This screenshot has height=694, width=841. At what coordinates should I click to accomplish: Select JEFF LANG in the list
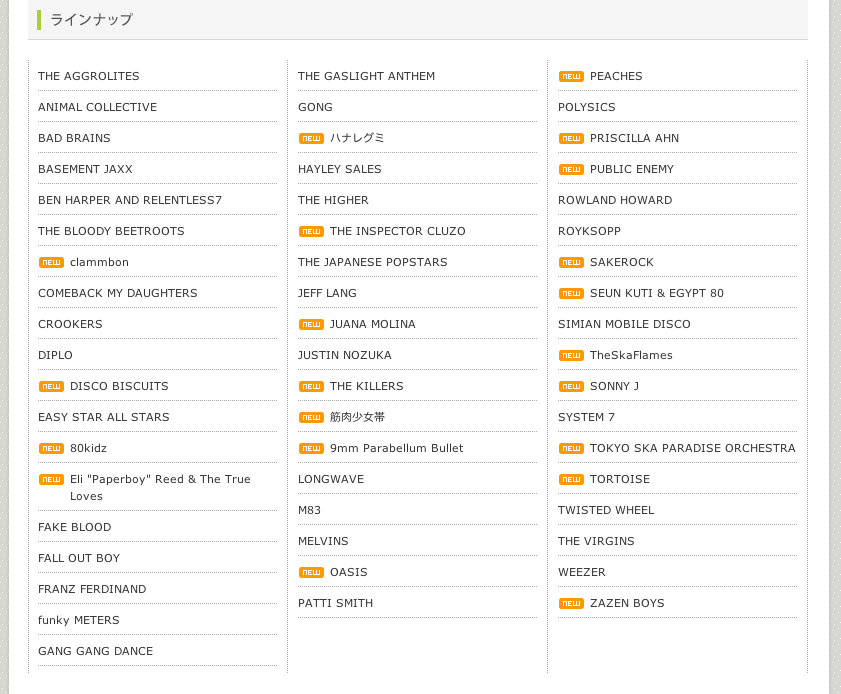point(327,293)
